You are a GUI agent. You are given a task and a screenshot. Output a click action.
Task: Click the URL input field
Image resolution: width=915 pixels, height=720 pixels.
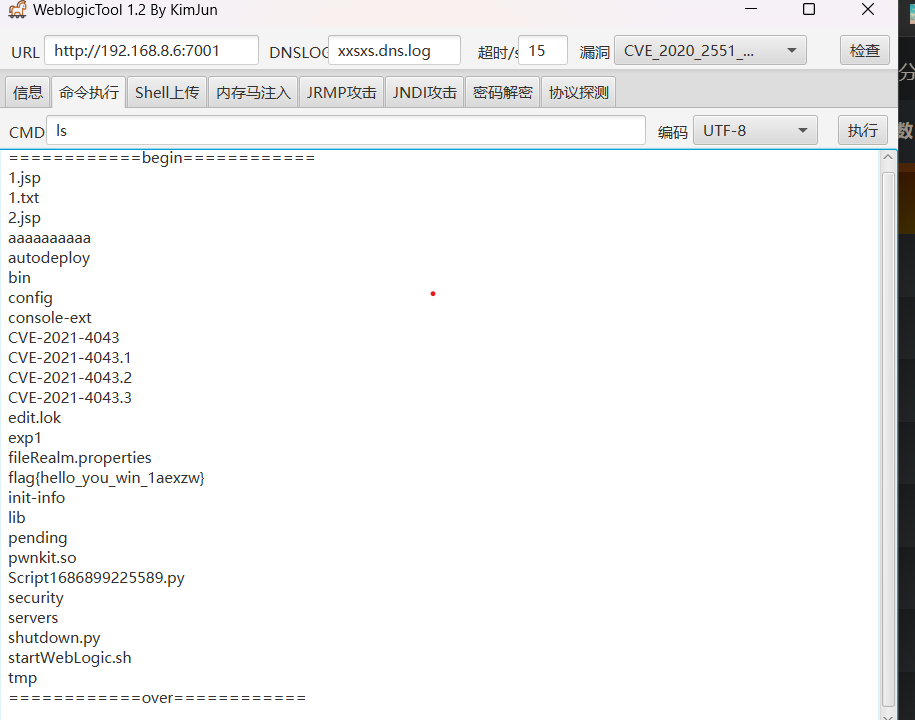tap(152, 51)
